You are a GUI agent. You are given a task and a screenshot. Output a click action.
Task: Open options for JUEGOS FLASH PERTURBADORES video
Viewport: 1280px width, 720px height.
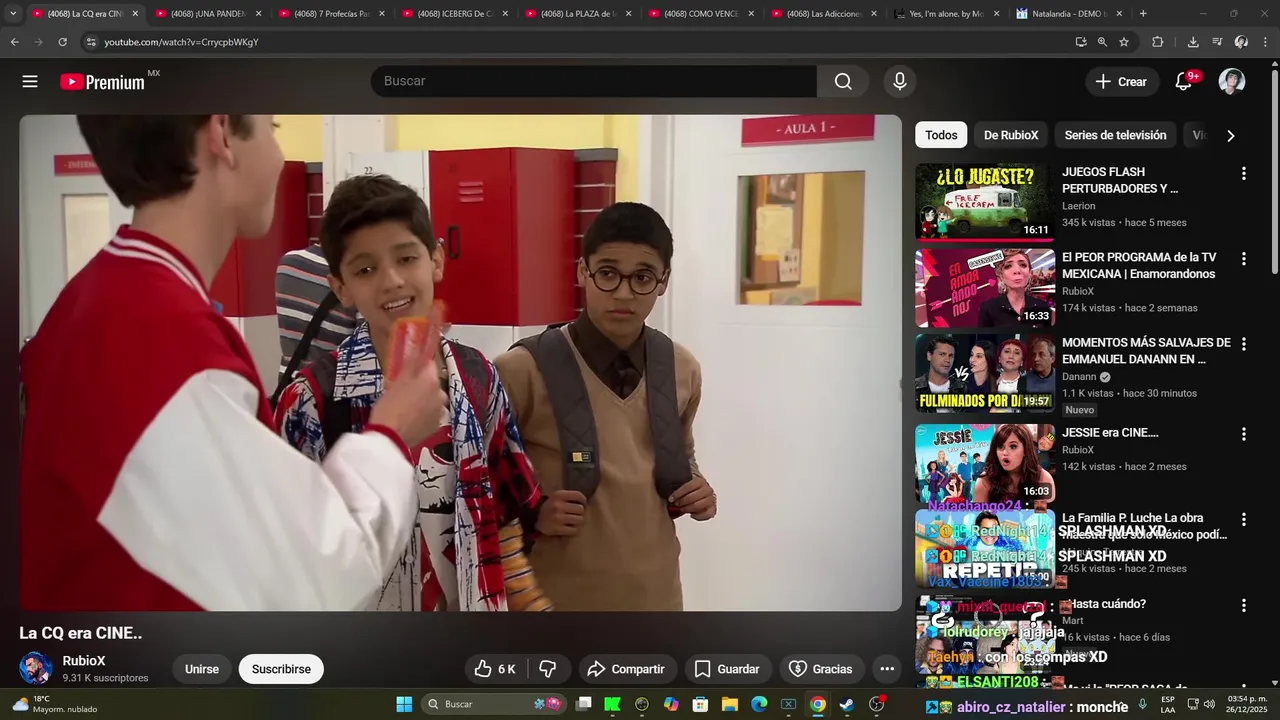[1244, 174]
